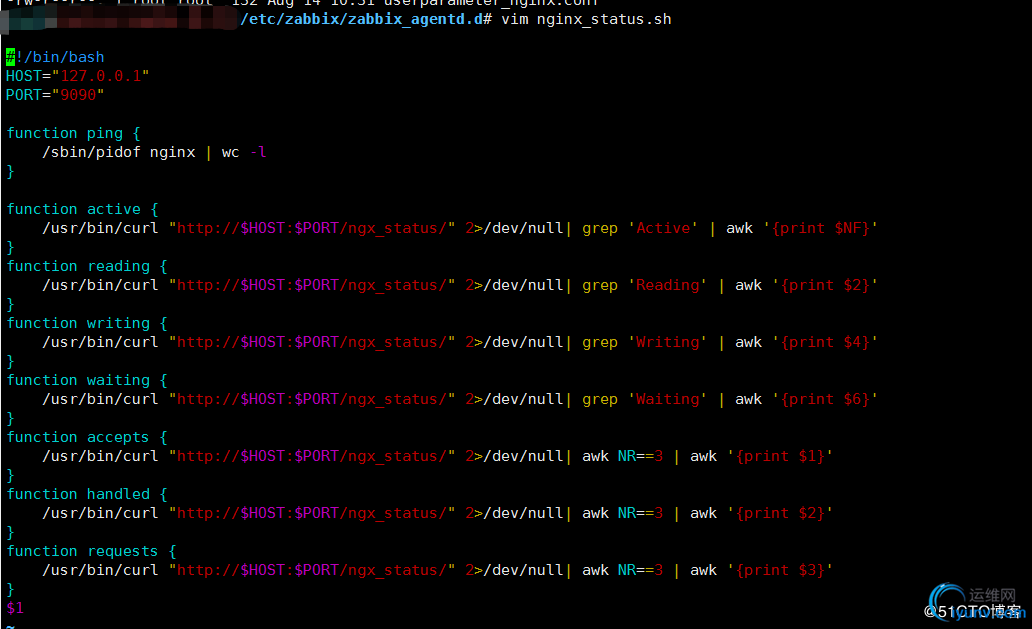Click awk '{print $1}' in accepts function

pos(761,457)
